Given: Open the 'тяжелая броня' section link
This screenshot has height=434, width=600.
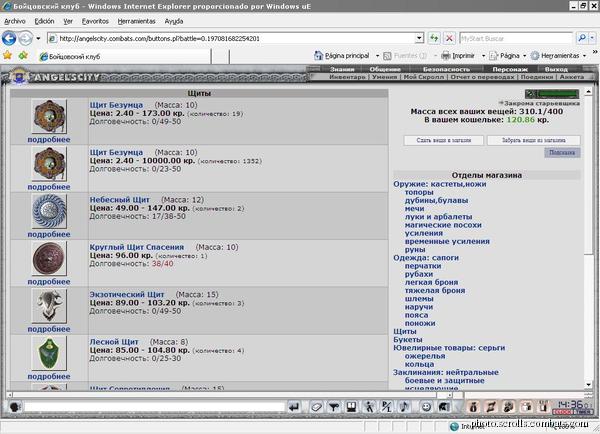Looking at the screenshot, I should 435,290.
